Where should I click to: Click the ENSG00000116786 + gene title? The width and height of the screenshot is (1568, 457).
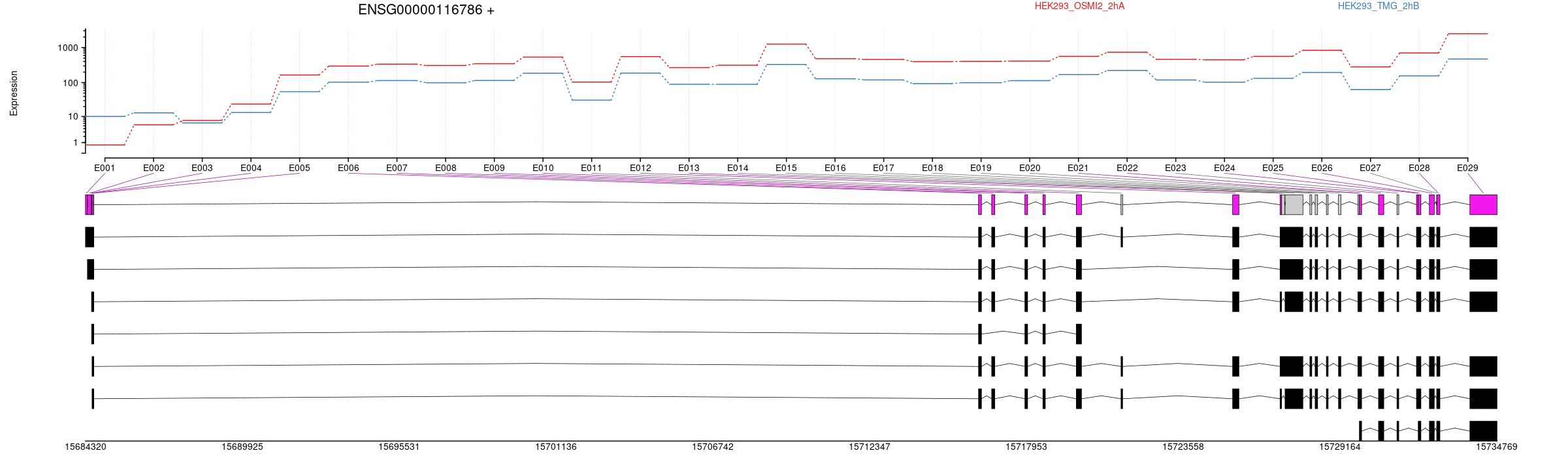tap(426, 10)
